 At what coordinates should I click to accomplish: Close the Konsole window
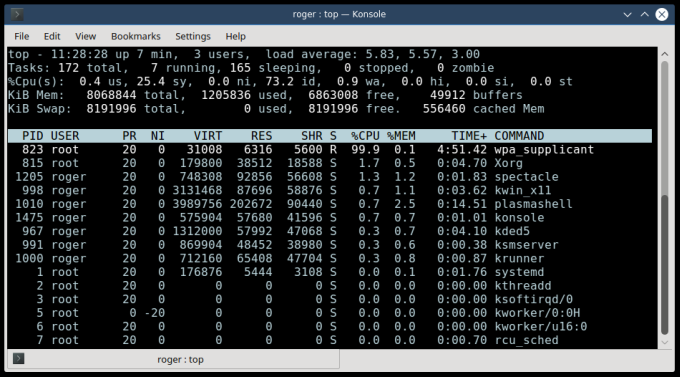coord(662,14)
